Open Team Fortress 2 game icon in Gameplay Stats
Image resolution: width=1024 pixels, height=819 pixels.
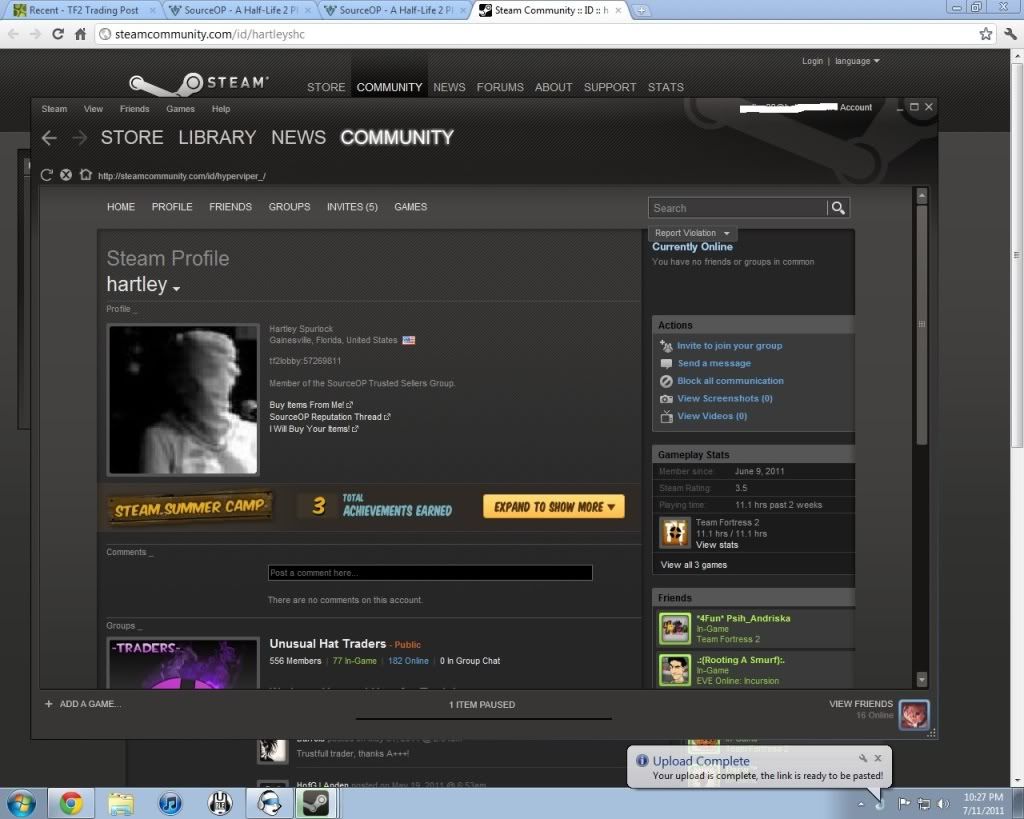click(675, 533)
